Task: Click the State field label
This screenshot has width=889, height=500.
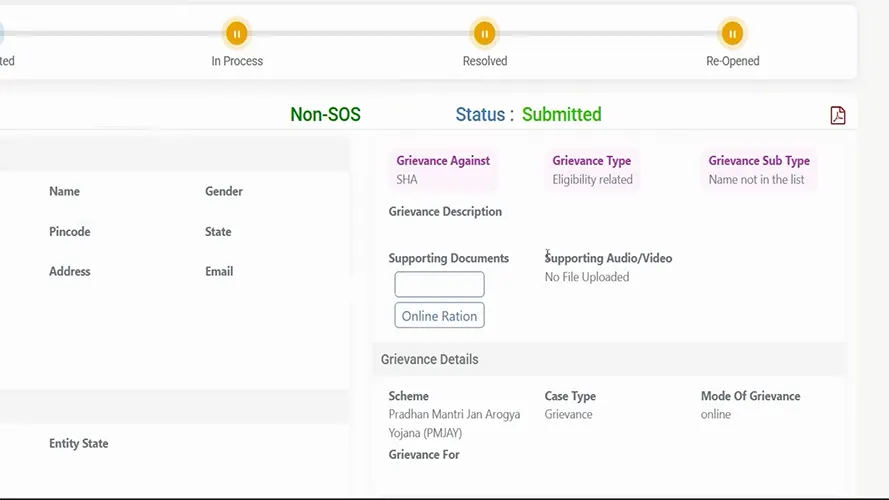Action: pyautogui.click(x=218, y=231)
